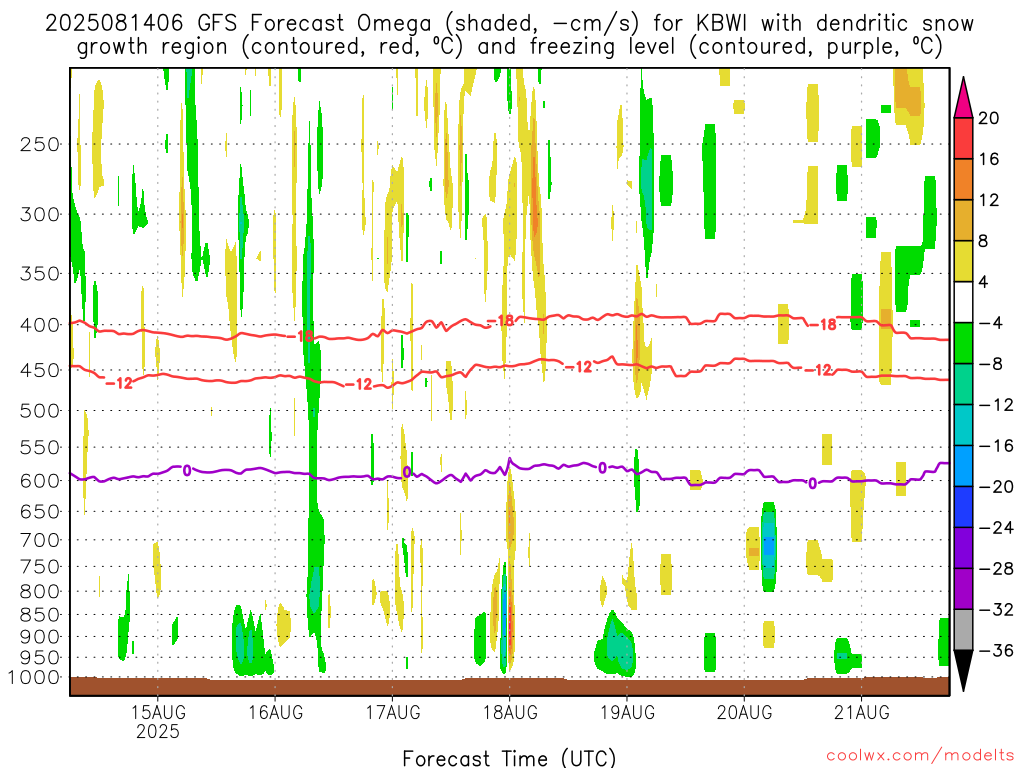Click the colorbar tick label -4
1024x768 pixels.
(x=991, y=323)
